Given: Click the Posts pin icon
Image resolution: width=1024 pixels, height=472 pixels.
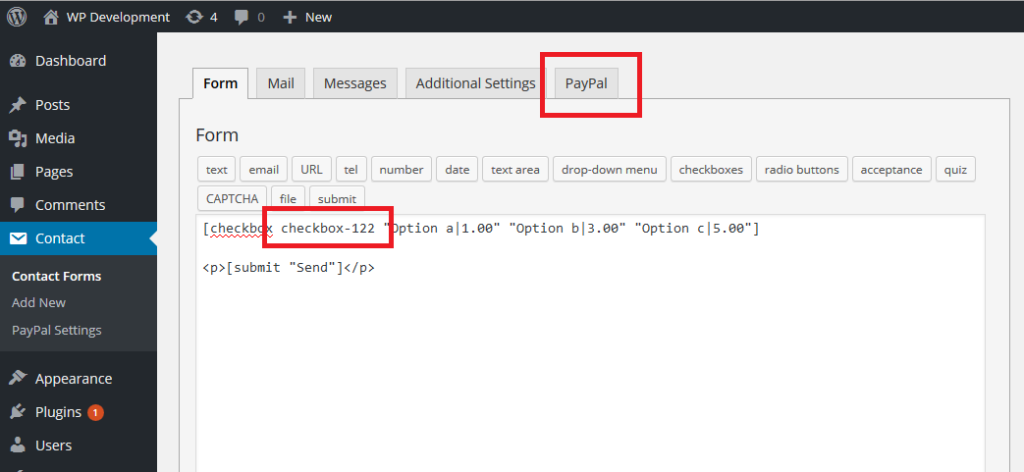Looking at the screenshot, I should 18,105.
